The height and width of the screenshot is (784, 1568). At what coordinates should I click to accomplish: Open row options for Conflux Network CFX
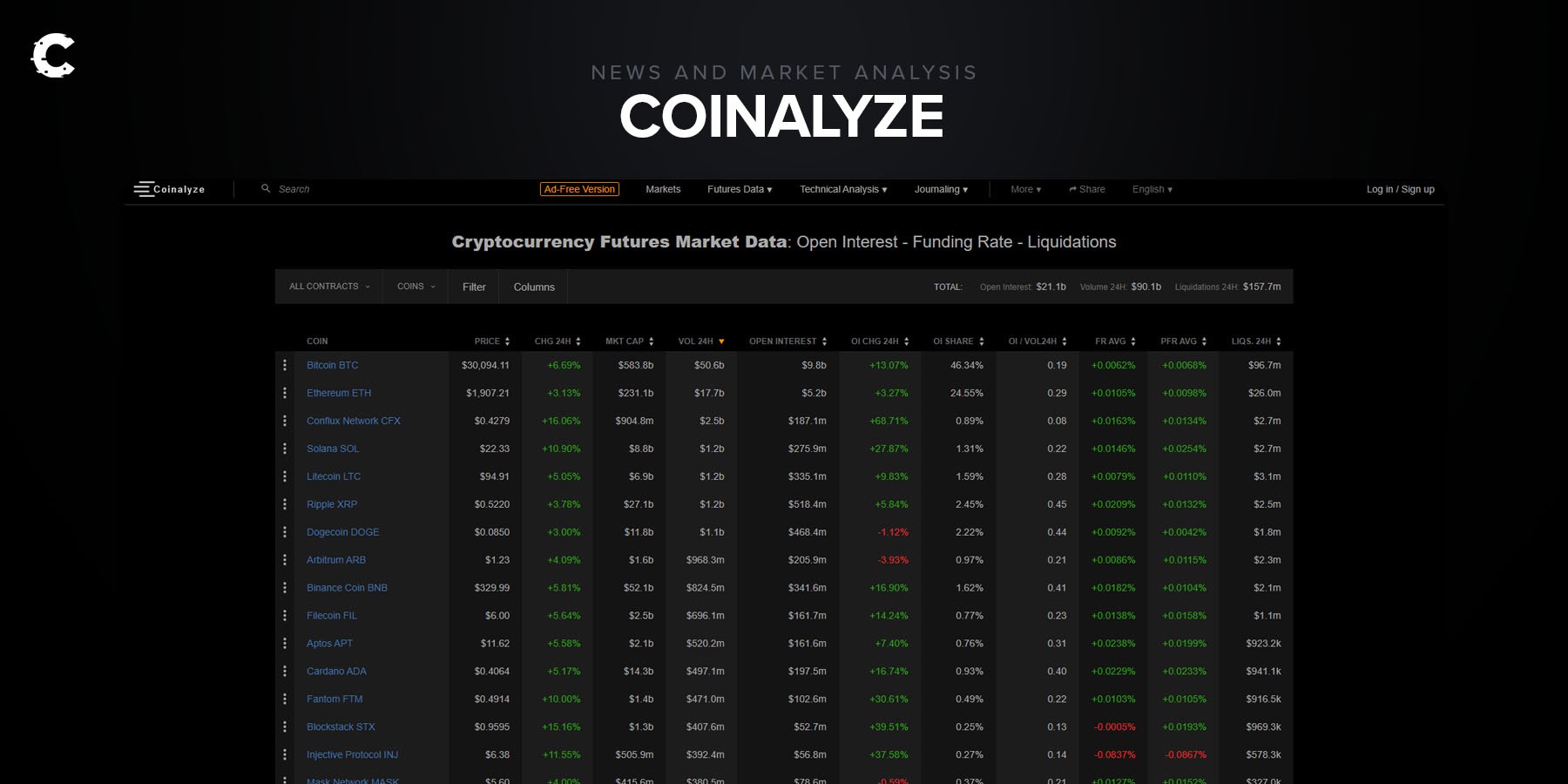pyautogui.click(x=285, y=421)
